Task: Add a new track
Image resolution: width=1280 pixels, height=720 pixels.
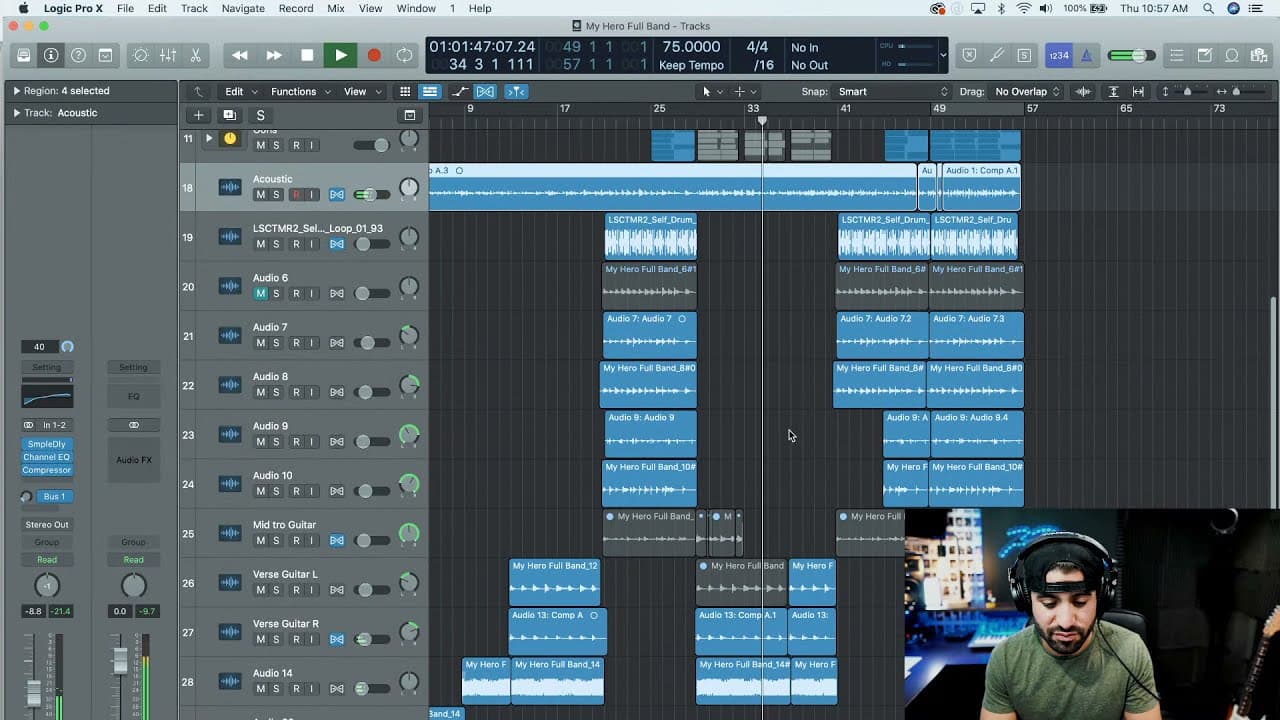Action: [198, 115]
